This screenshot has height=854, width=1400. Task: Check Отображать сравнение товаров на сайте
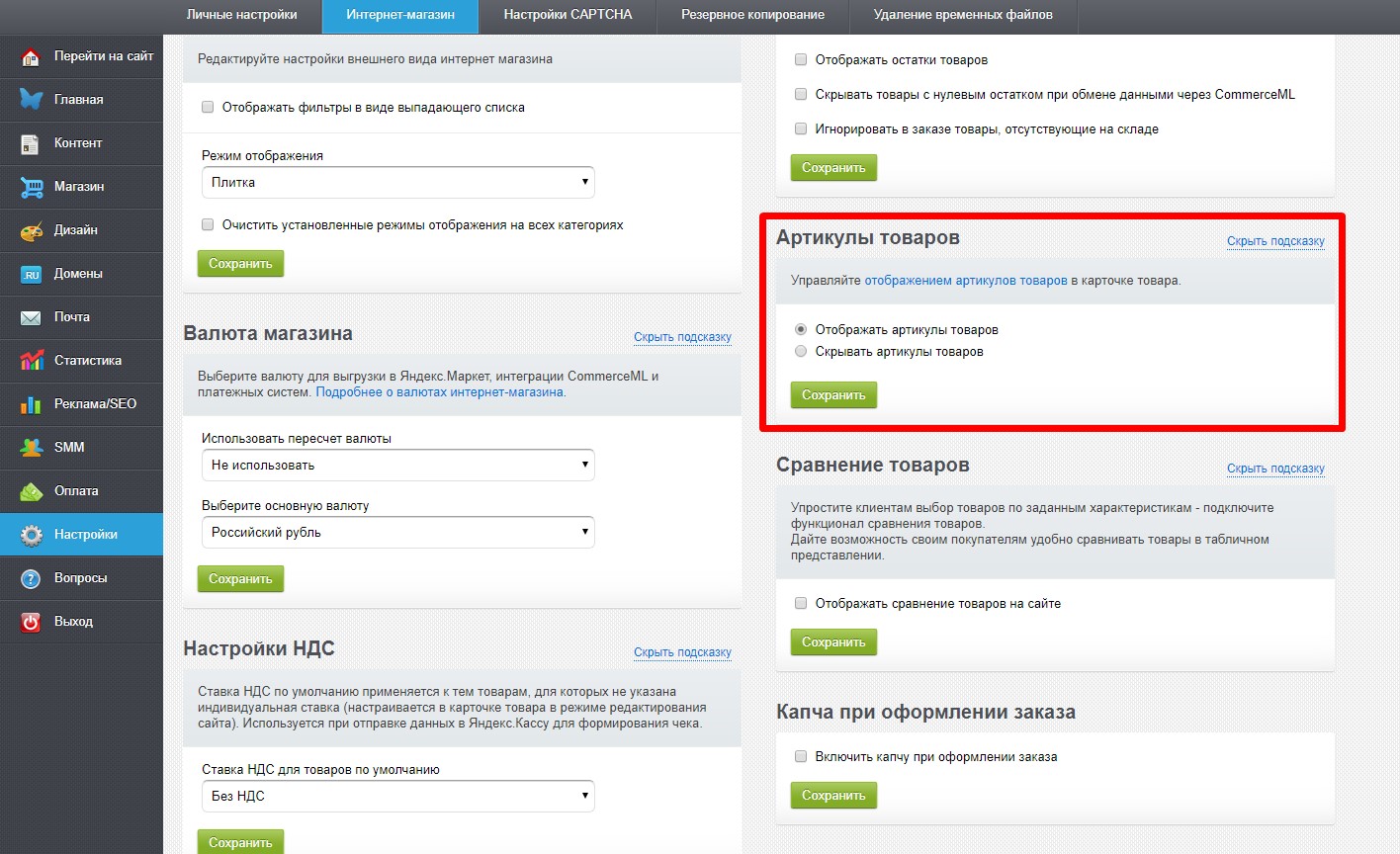click(x=801, y=603)
